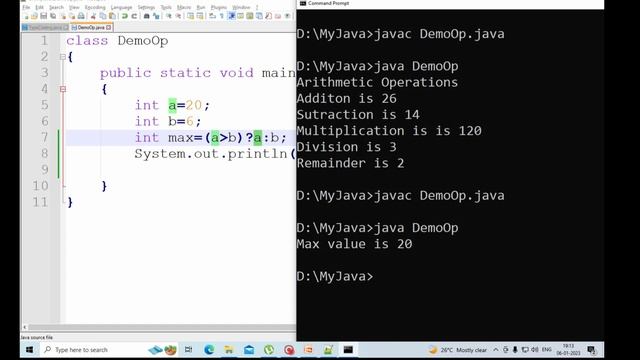Click the 26°C Mostly clear weather widget
640x360 pixels.
(x=457, y=350)
